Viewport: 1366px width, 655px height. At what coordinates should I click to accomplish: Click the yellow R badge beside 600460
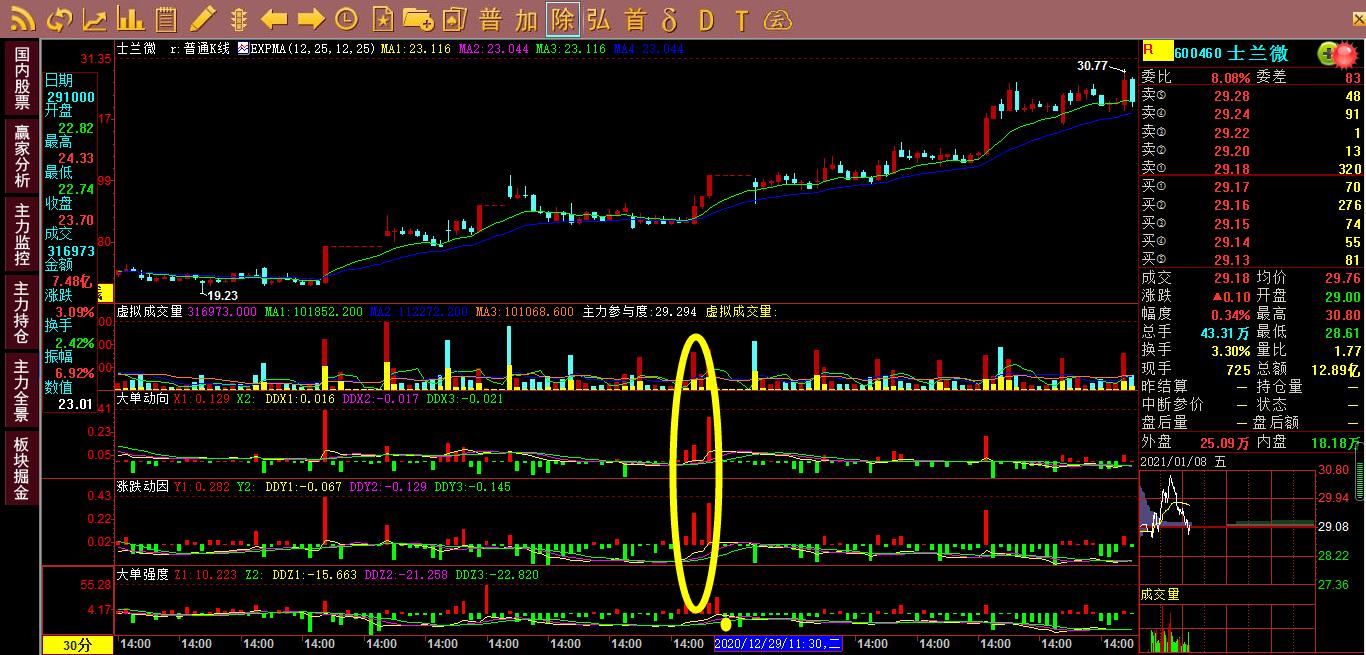click(1156, 52)
